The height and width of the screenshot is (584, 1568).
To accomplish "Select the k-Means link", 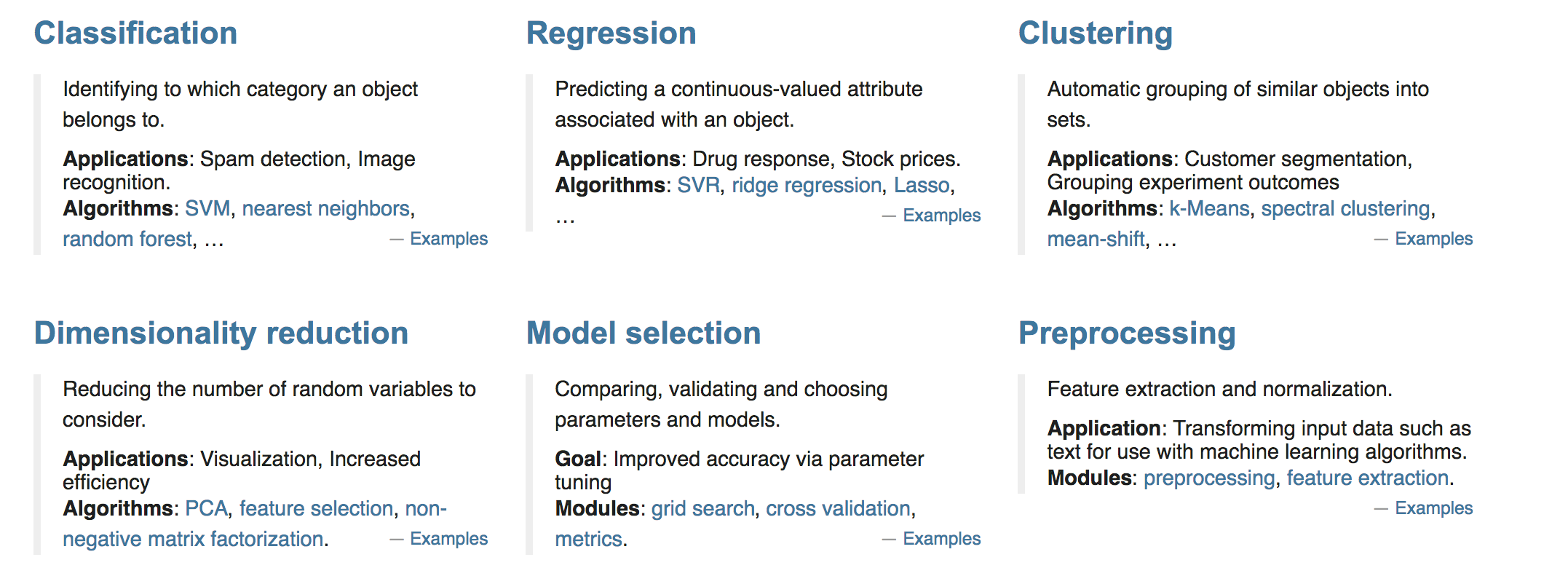I will [1209, 209].
